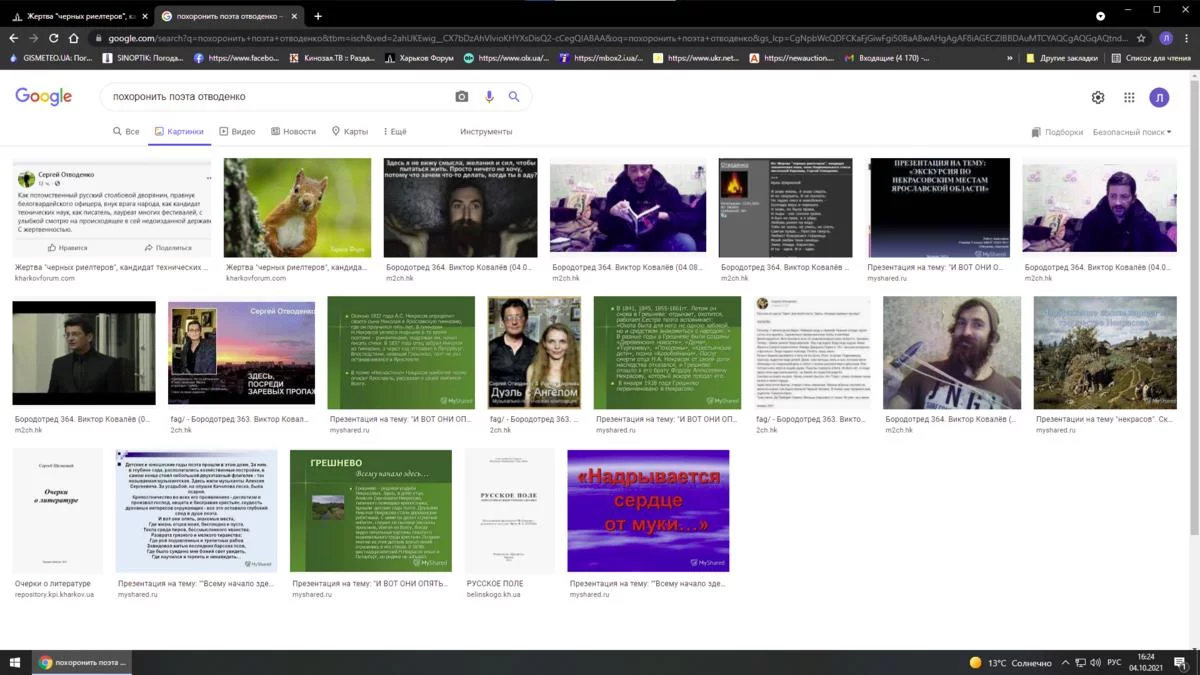This screenshot has height=675, width=1200.
Task: Reload the page with the refresh button
Action: click(53, 38)
